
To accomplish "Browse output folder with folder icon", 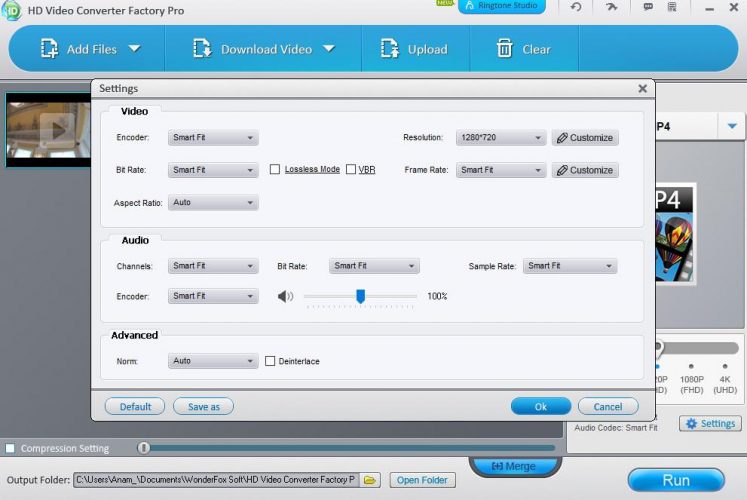I will tap(370, 480).
